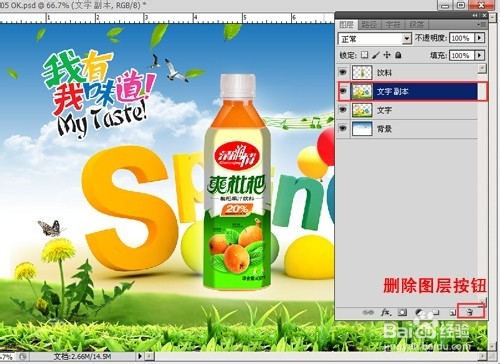500x364 pixels.
Task: Create a new layer group
Action: (436, 312)
